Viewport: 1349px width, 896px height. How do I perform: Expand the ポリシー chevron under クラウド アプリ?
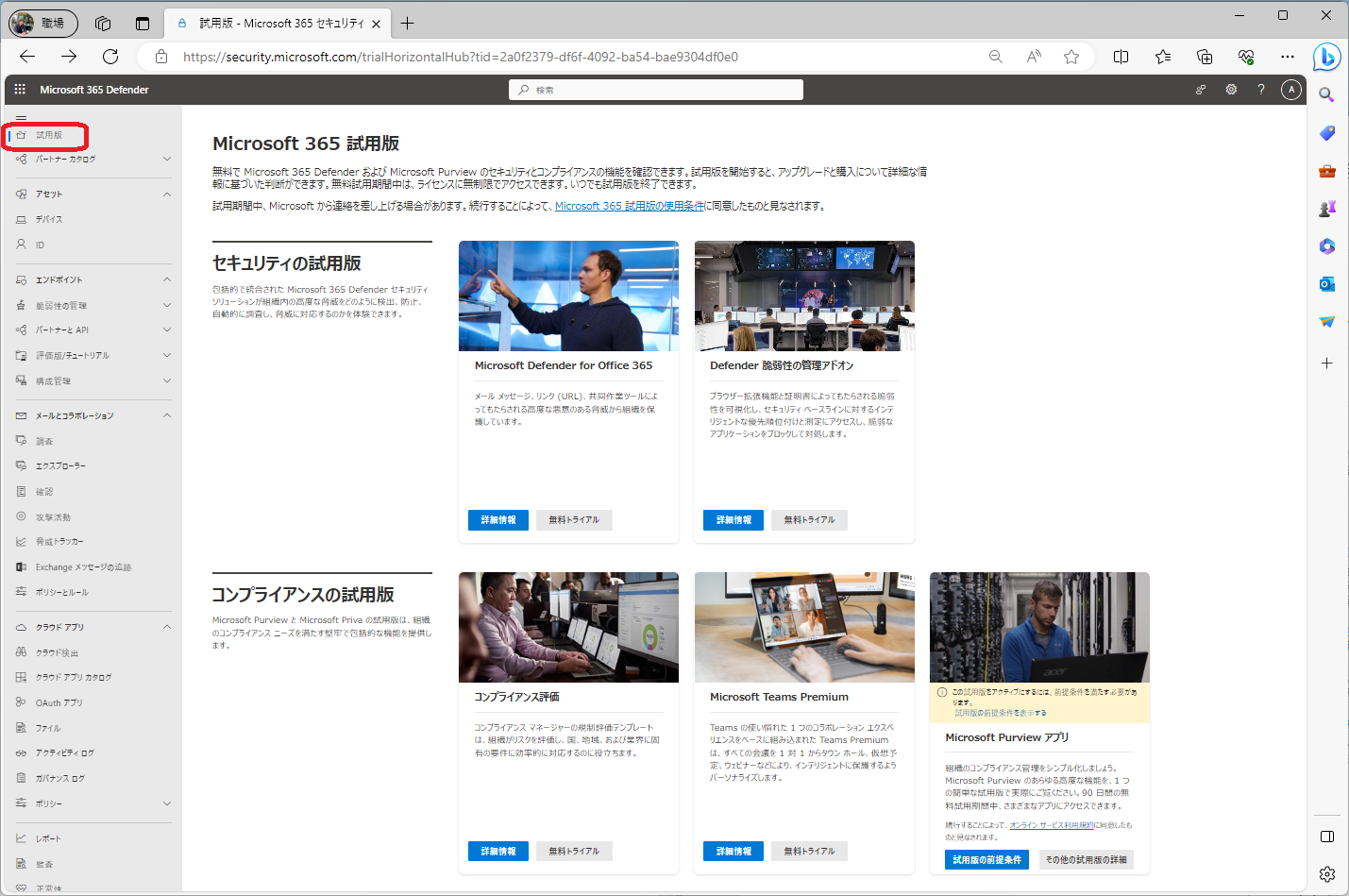point(167,803)
